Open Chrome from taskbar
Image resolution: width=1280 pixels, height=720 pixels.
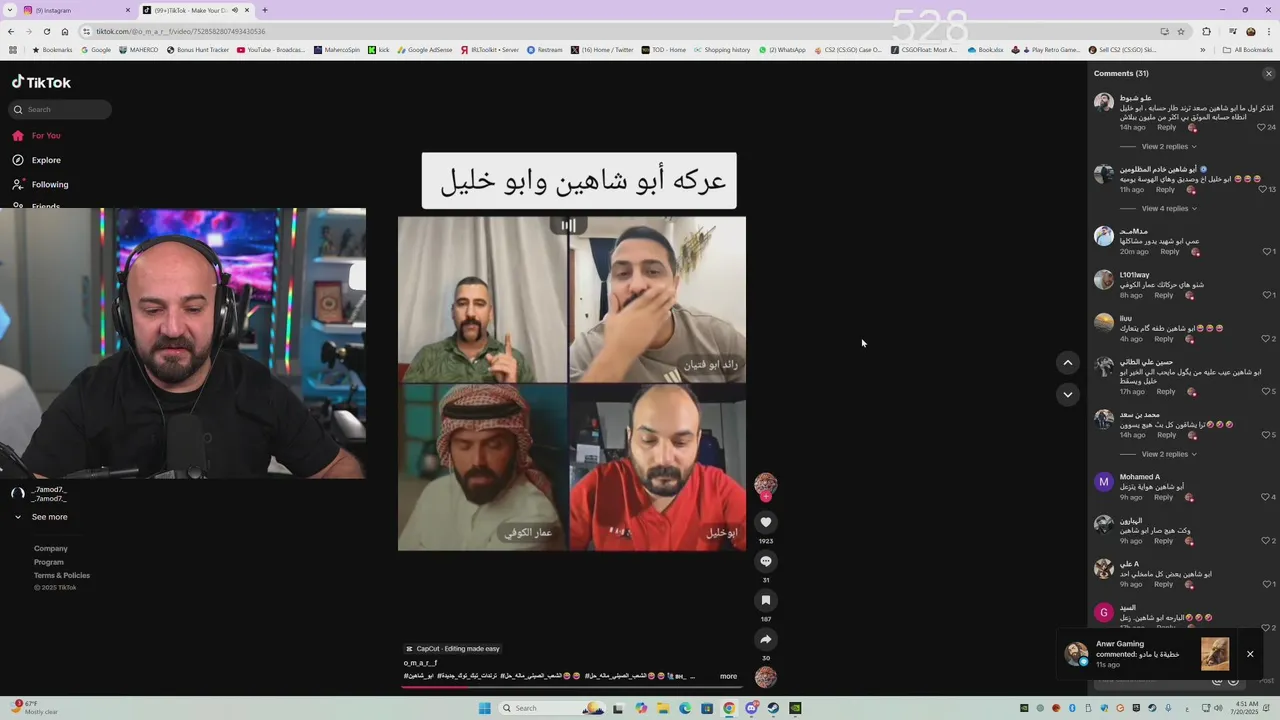(x=729, y=708)
